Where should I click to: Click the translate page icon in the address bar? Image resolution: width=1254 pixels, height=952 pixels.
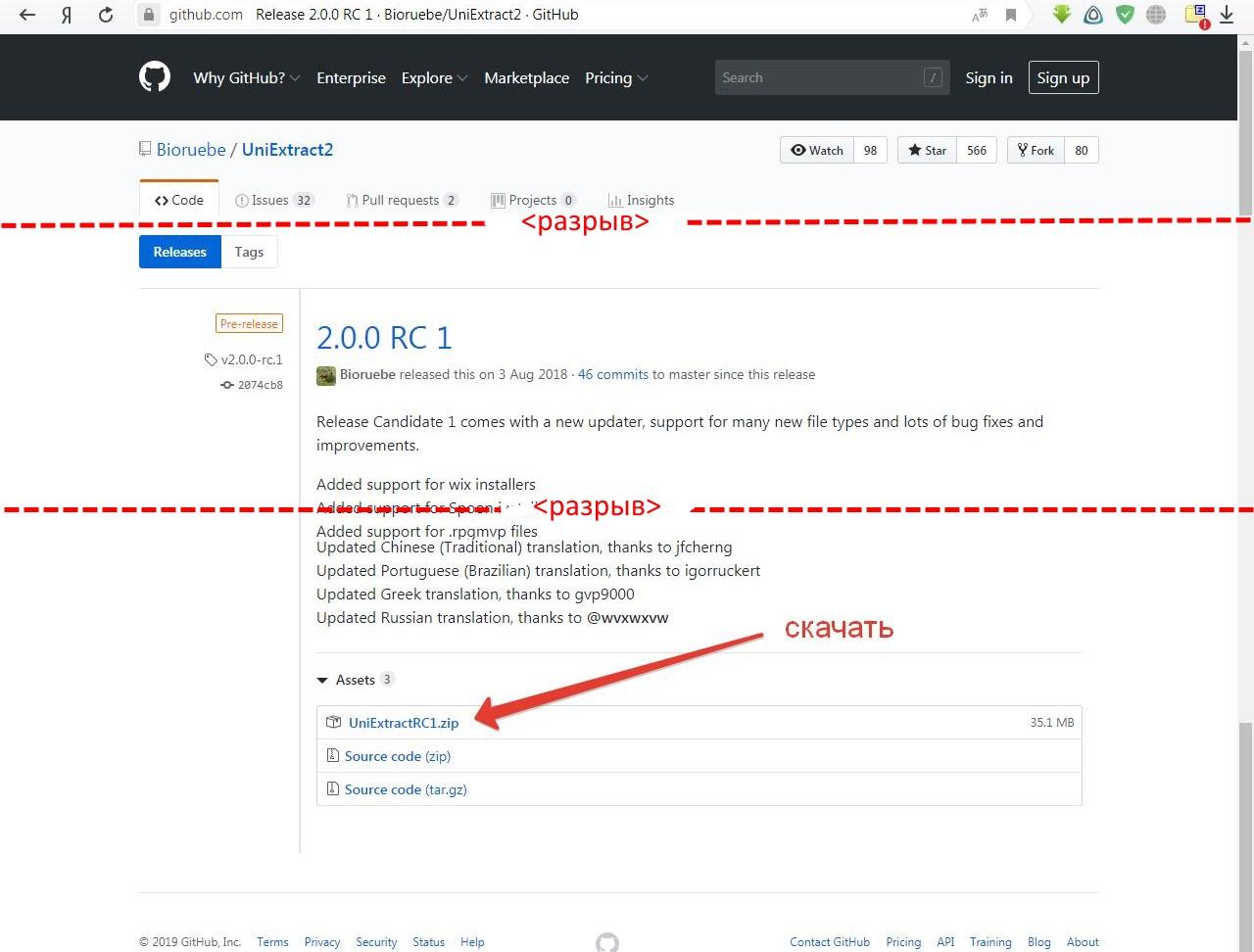tap(980, 15)
